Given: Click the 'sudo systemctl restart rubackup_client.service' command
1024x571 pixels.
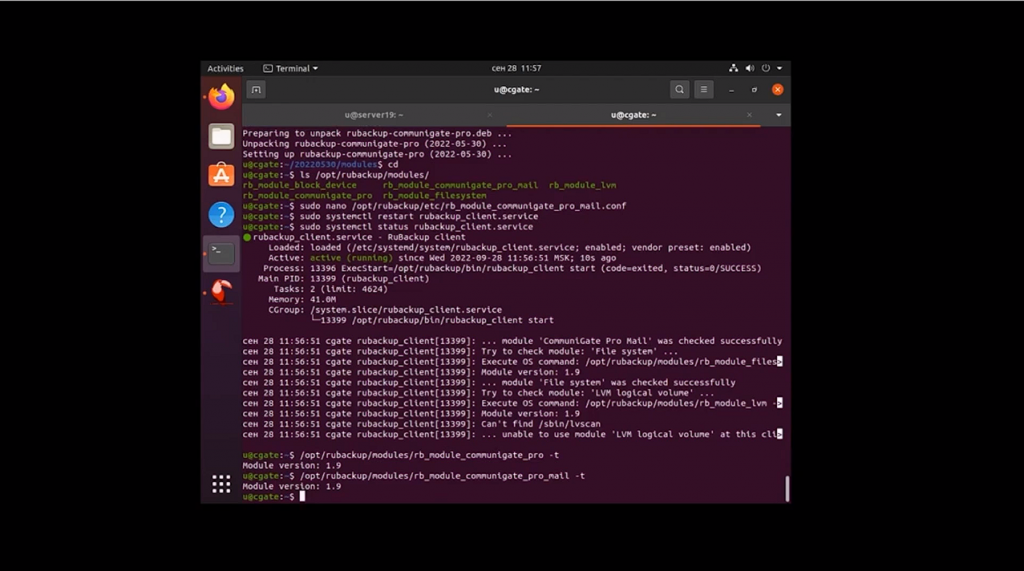Looking at the screenshot, I should pos(419,216).
